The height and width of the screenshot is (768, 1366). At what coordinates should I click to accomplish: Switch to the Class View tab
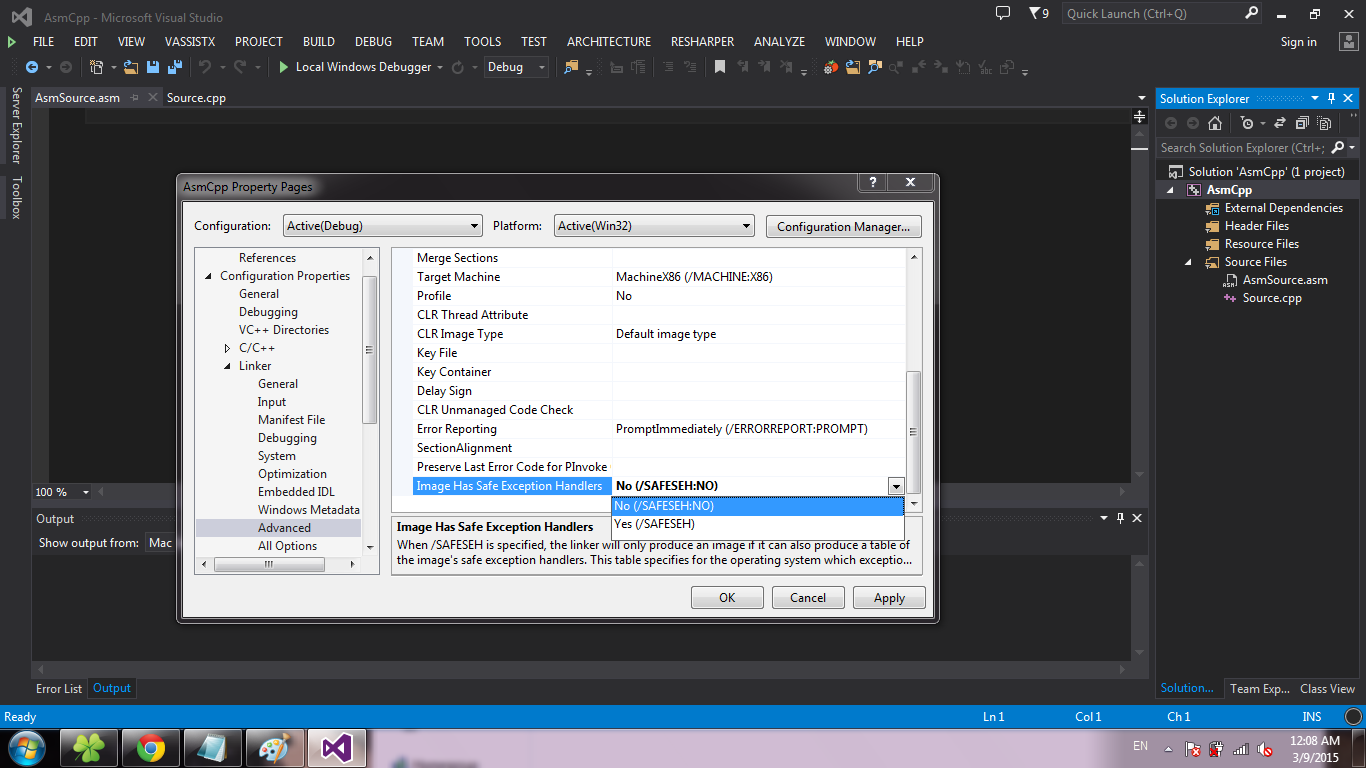point(1327,688)
